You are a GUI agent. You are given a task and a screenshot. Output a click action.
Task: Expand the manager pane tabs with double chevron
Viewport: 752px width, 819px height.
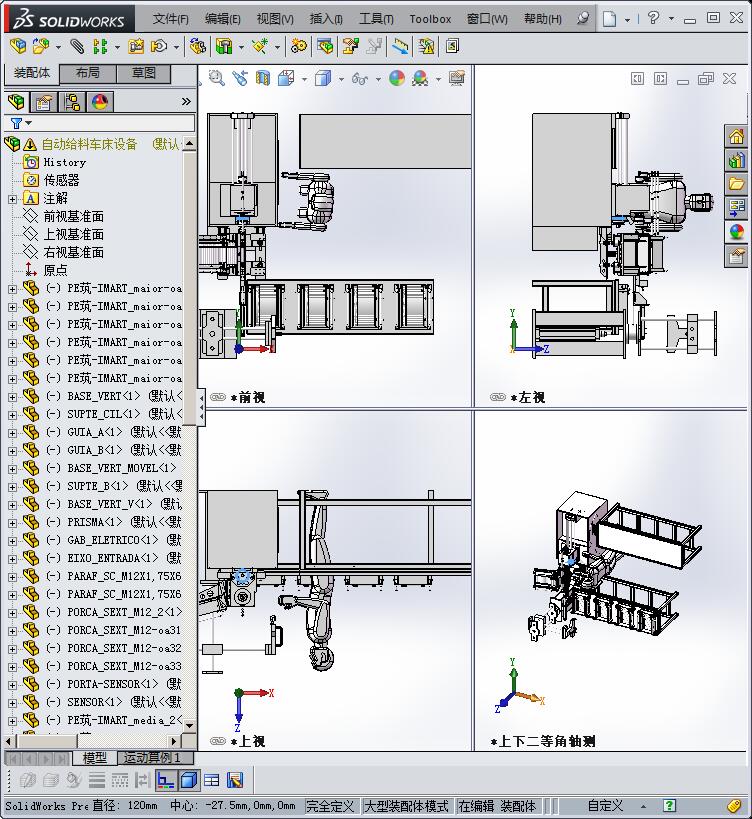(186, 101)
